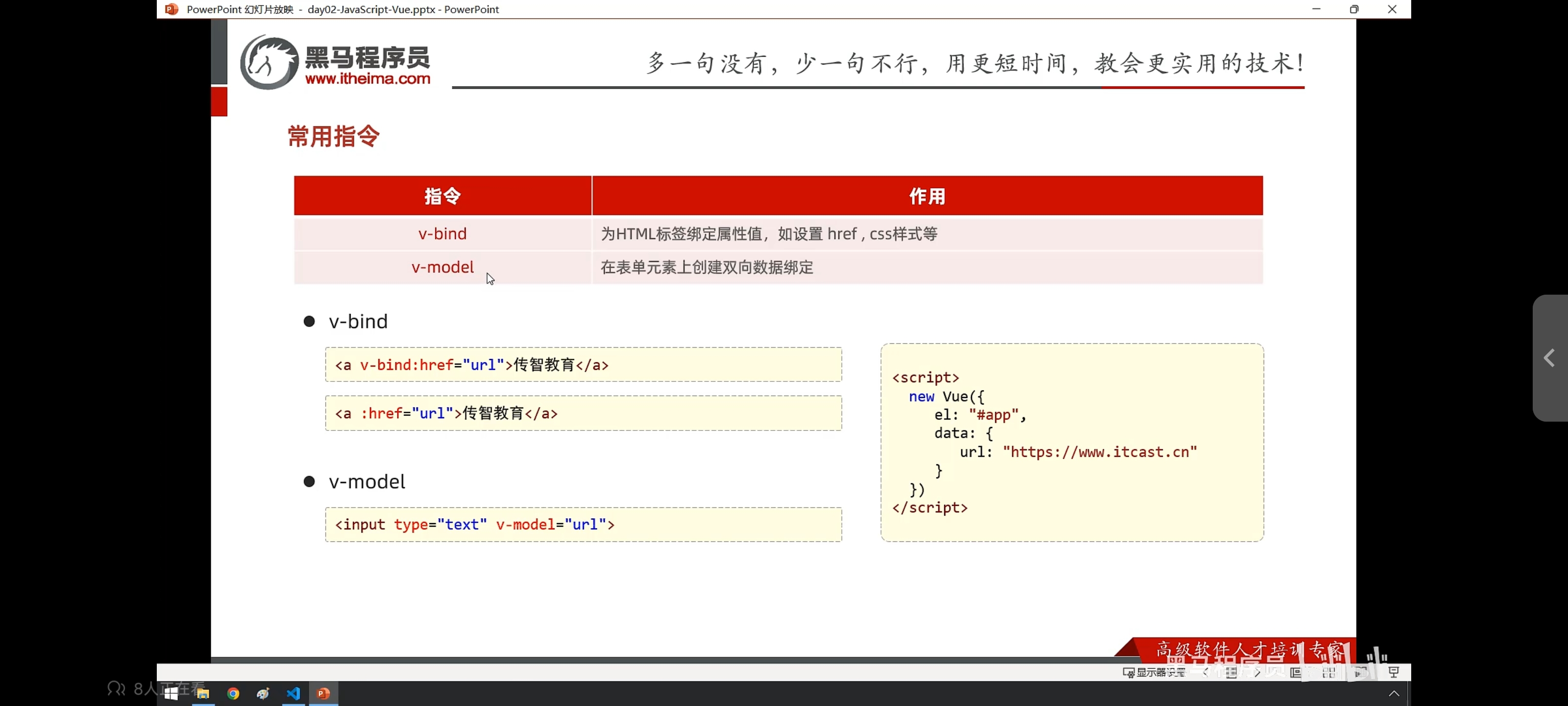Click the v-bind:href="url" code box
Image resolution: width=1568 pixels, height=706 pixels.
583,364
